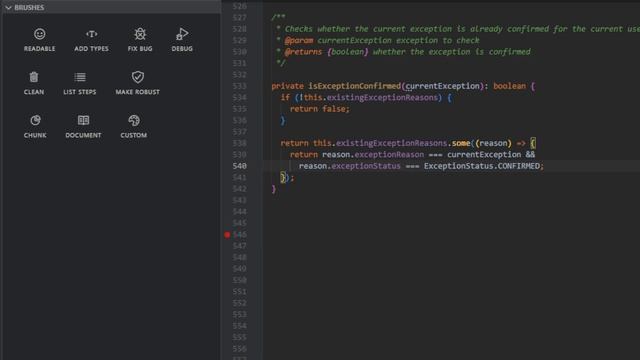The height and width of the screenshot is (360, 640).
Task: Remove the breakpoint on line 546
Action: (x=227, y=235)
